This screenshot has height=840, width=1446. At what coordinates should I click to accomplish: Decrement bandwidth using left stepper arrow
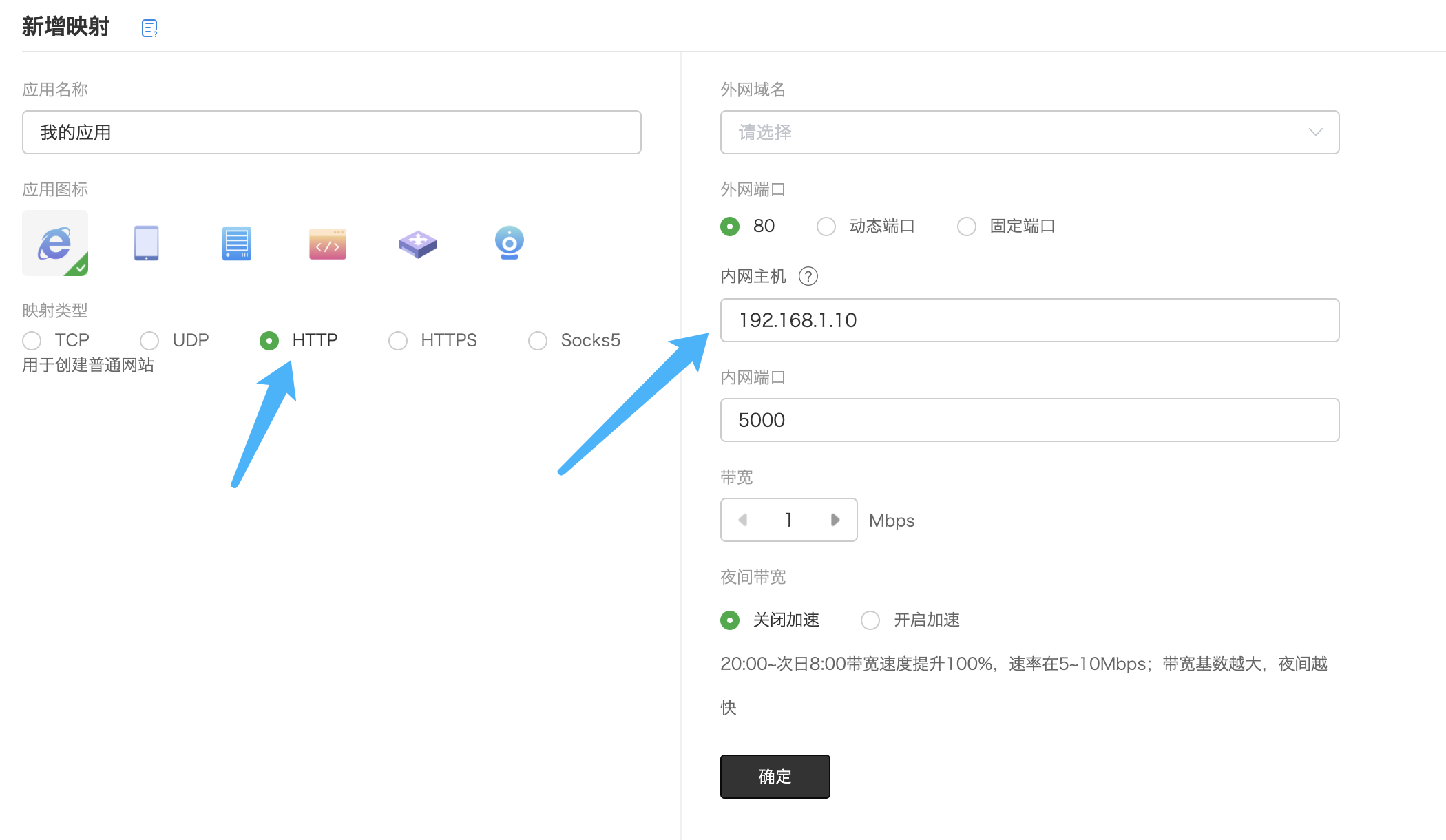coord(742,520)
